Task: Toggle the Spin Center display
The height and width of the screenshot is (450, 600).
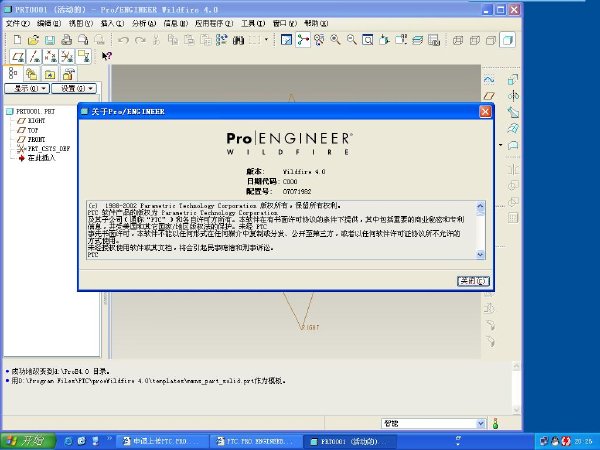Action: coord(303,40)
